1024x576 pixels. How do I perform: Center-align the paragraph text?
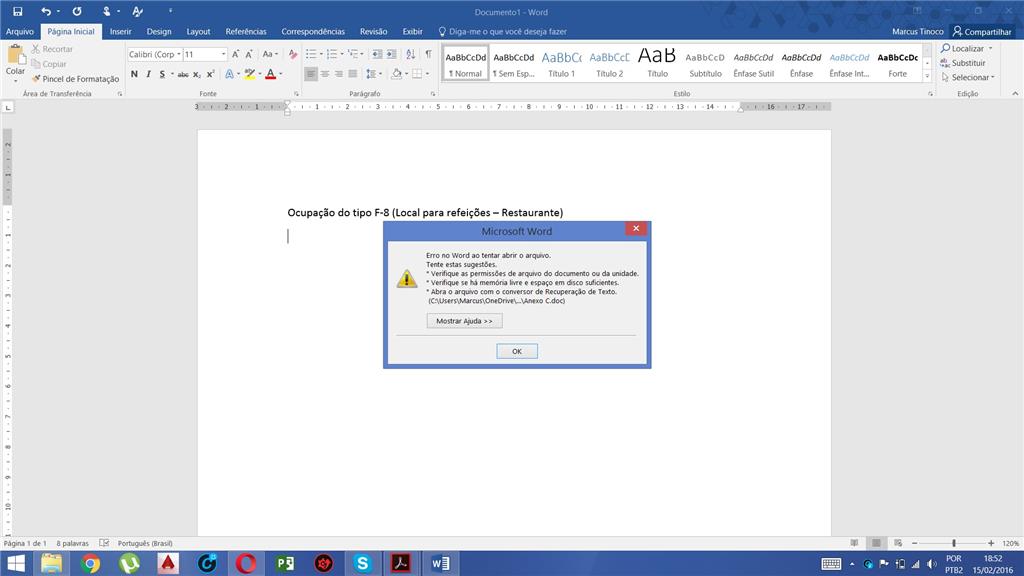click(325, 74)
